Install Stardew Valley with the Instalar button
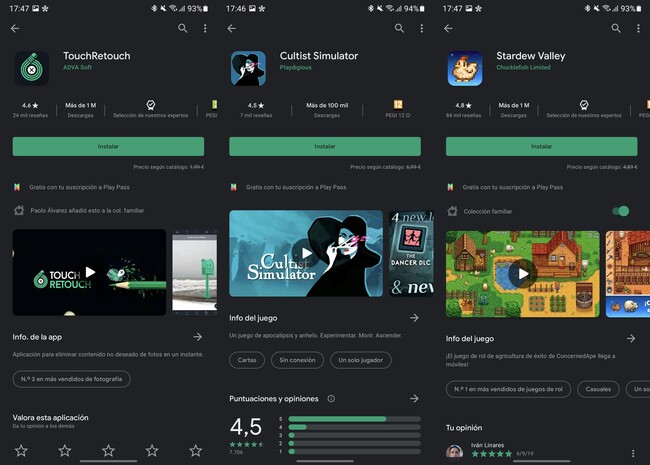 541,146
